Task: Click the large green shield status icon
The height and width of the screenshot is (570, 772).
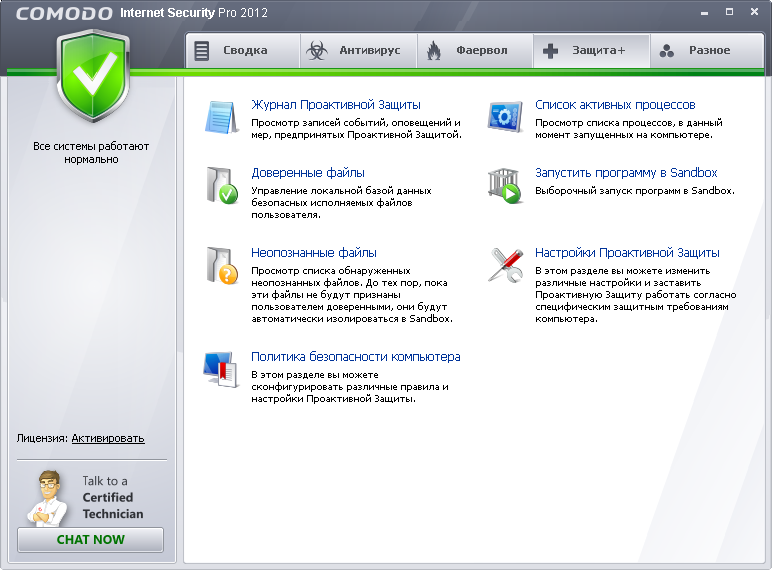Action: 92,77
